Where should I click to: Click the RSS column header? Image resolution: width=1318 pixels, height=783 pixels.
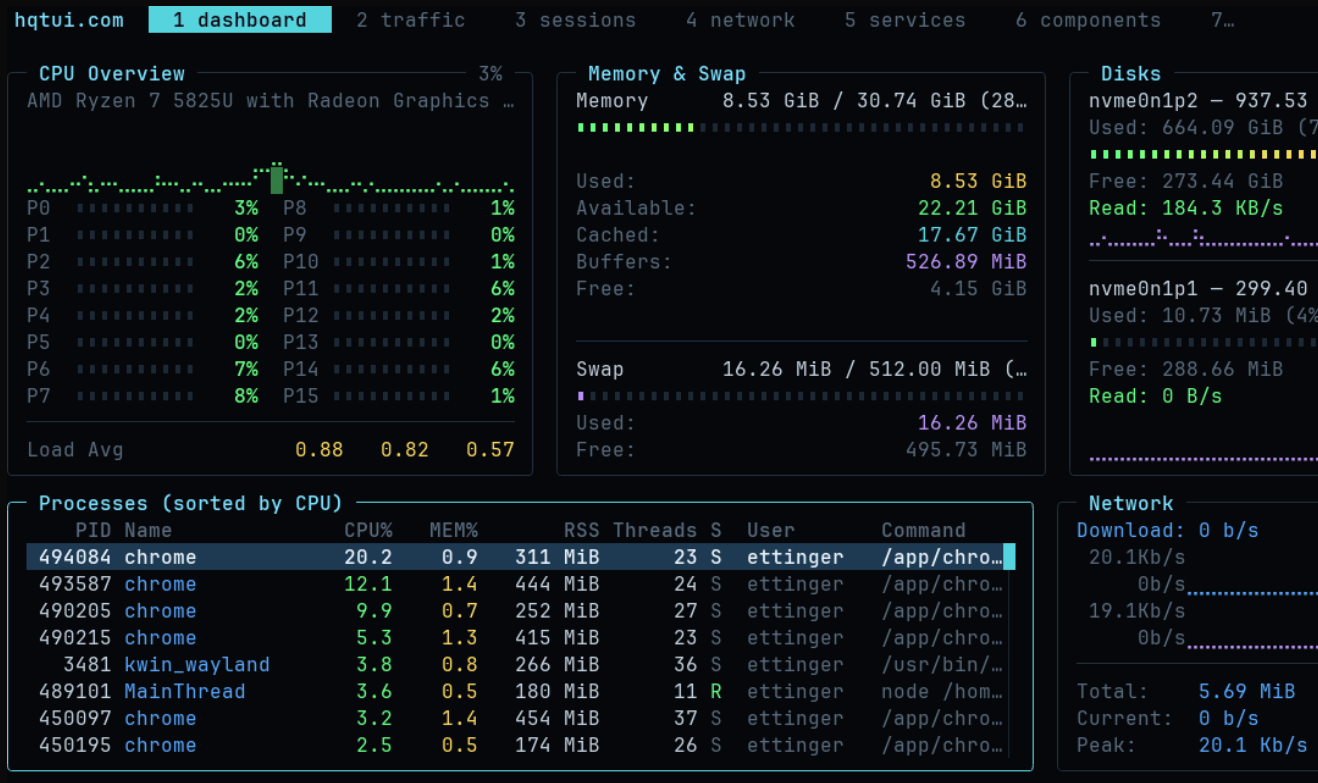point(581,530)
